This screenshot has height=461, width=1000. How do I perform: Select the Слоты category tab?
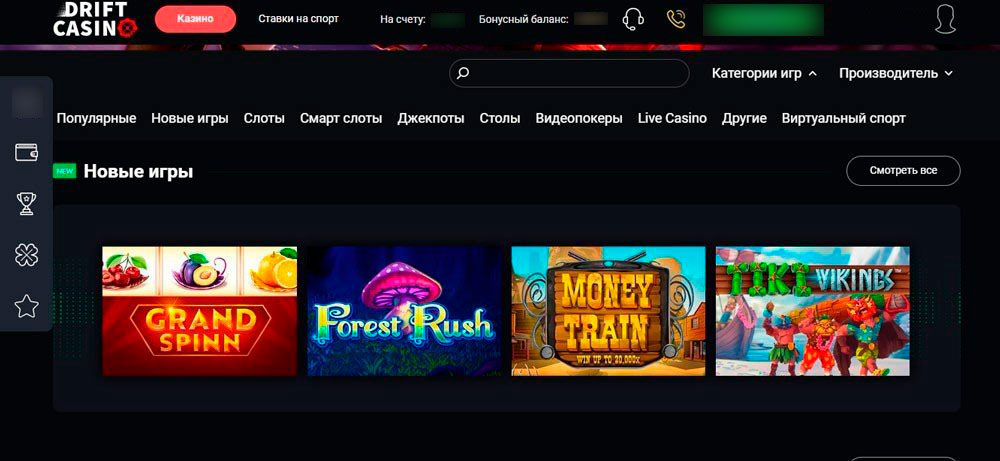[x=264, y=118]
